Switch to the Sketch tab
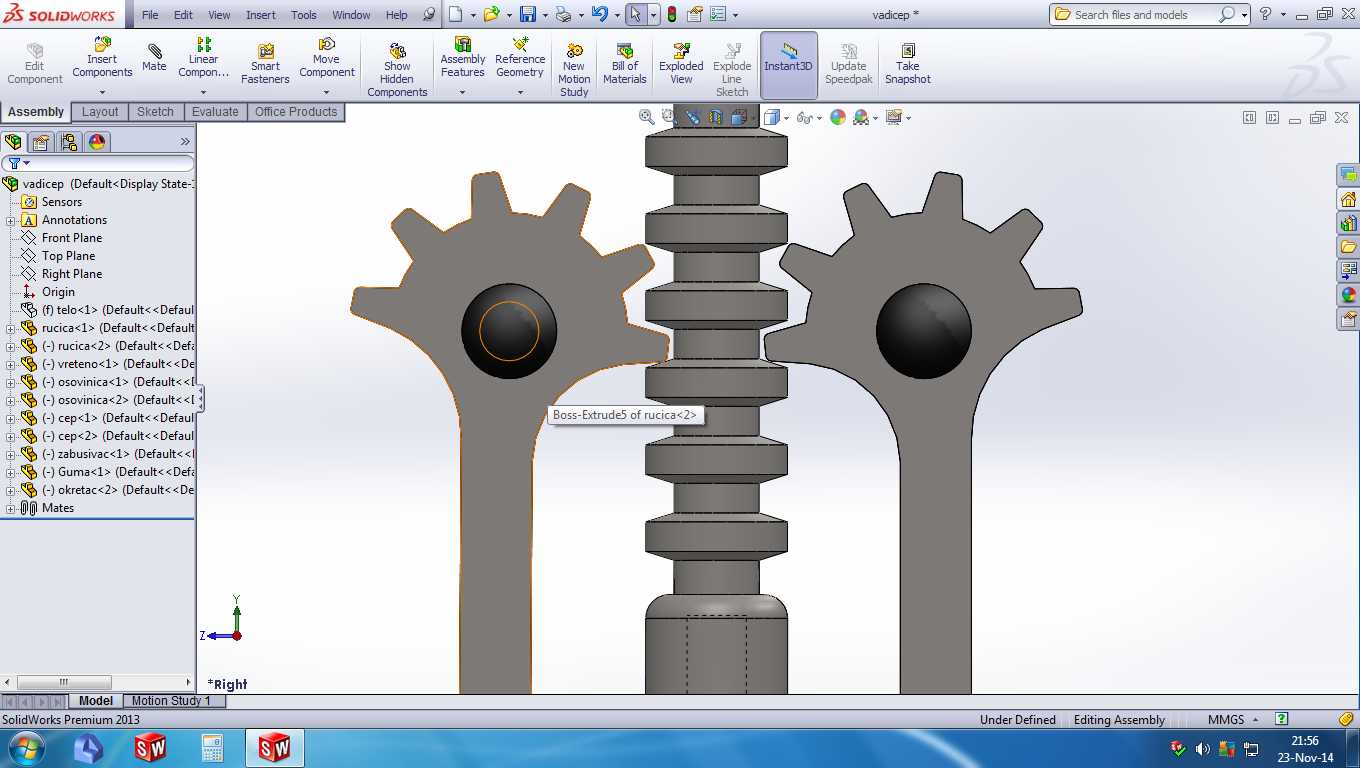1360x768 pixels. [x=155, y=112]
